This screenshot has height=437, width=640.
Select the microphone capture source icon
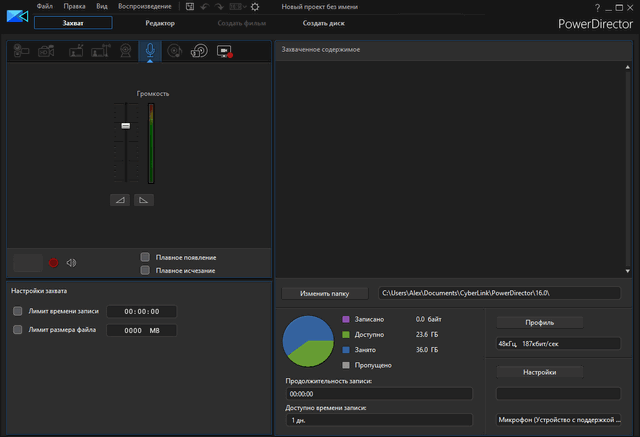pos(149,50)
